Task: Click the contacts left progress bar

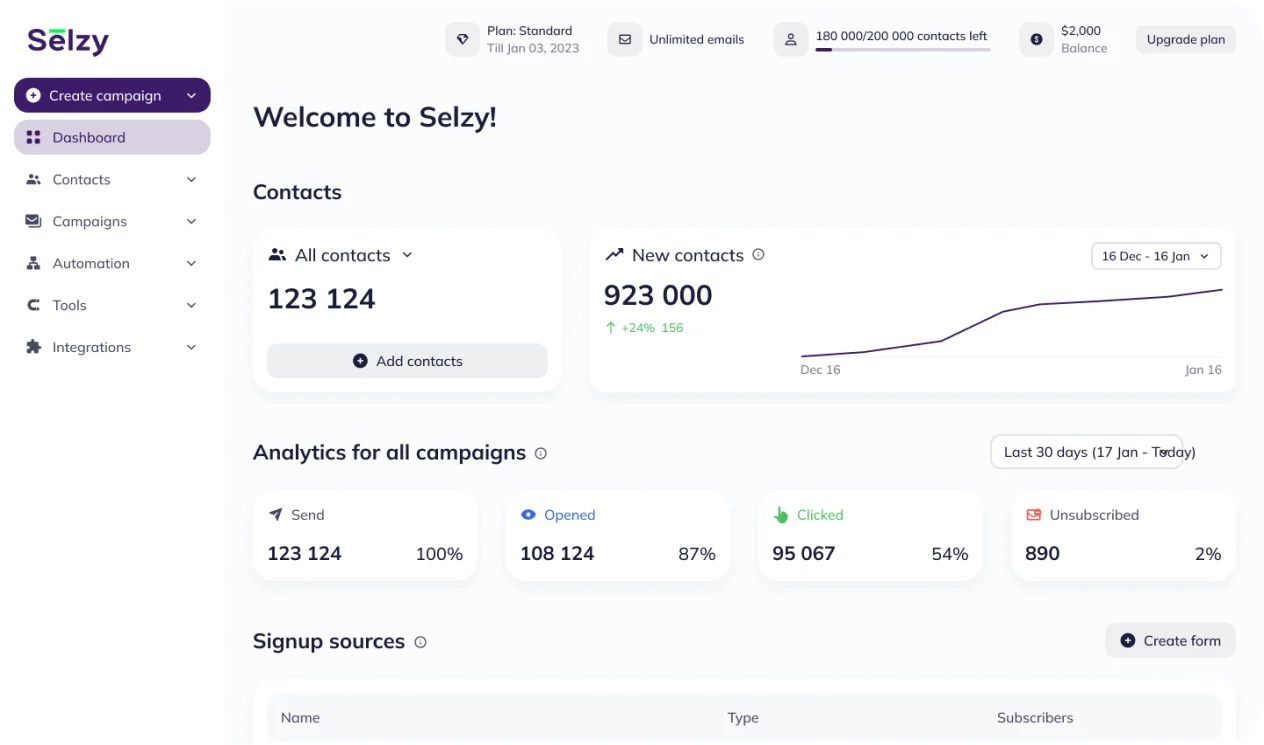Action: pyautogui.click(x=903, y=50)
